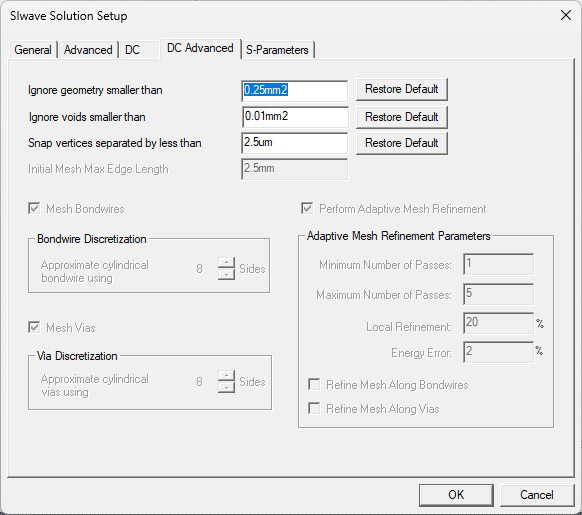Increase via sides with up arrow
The width and height of the screenshot is (582, 515).
pyautogui.click(x=226, y=375)
